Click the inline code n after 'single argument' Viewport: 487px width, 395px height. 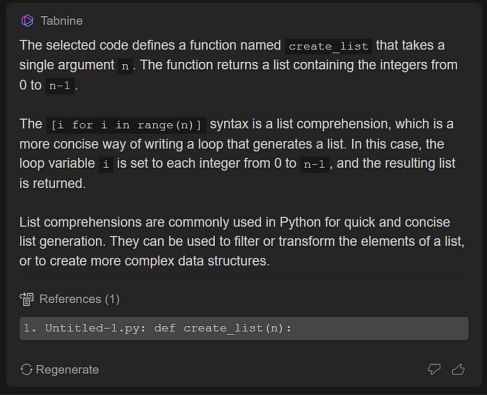pos(125,66)
